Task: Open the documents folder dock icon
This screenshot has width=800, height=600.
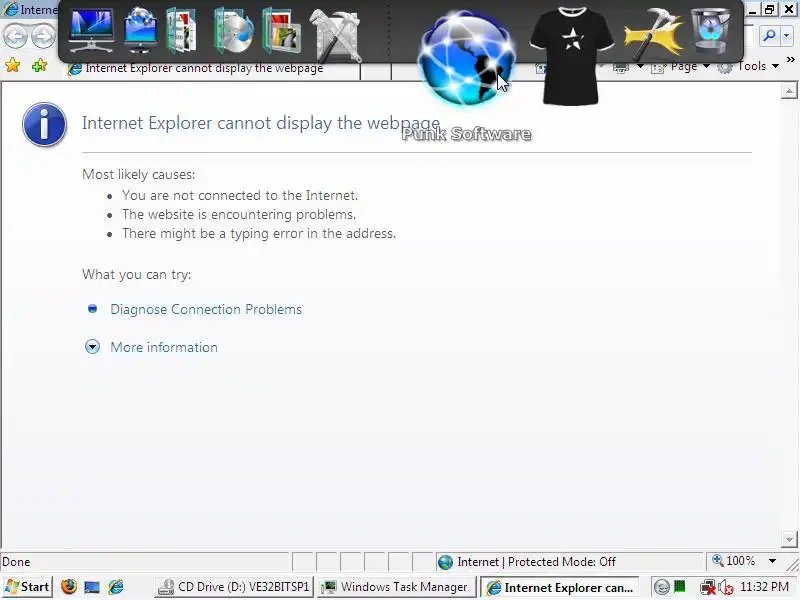Action: pos(181,31)
